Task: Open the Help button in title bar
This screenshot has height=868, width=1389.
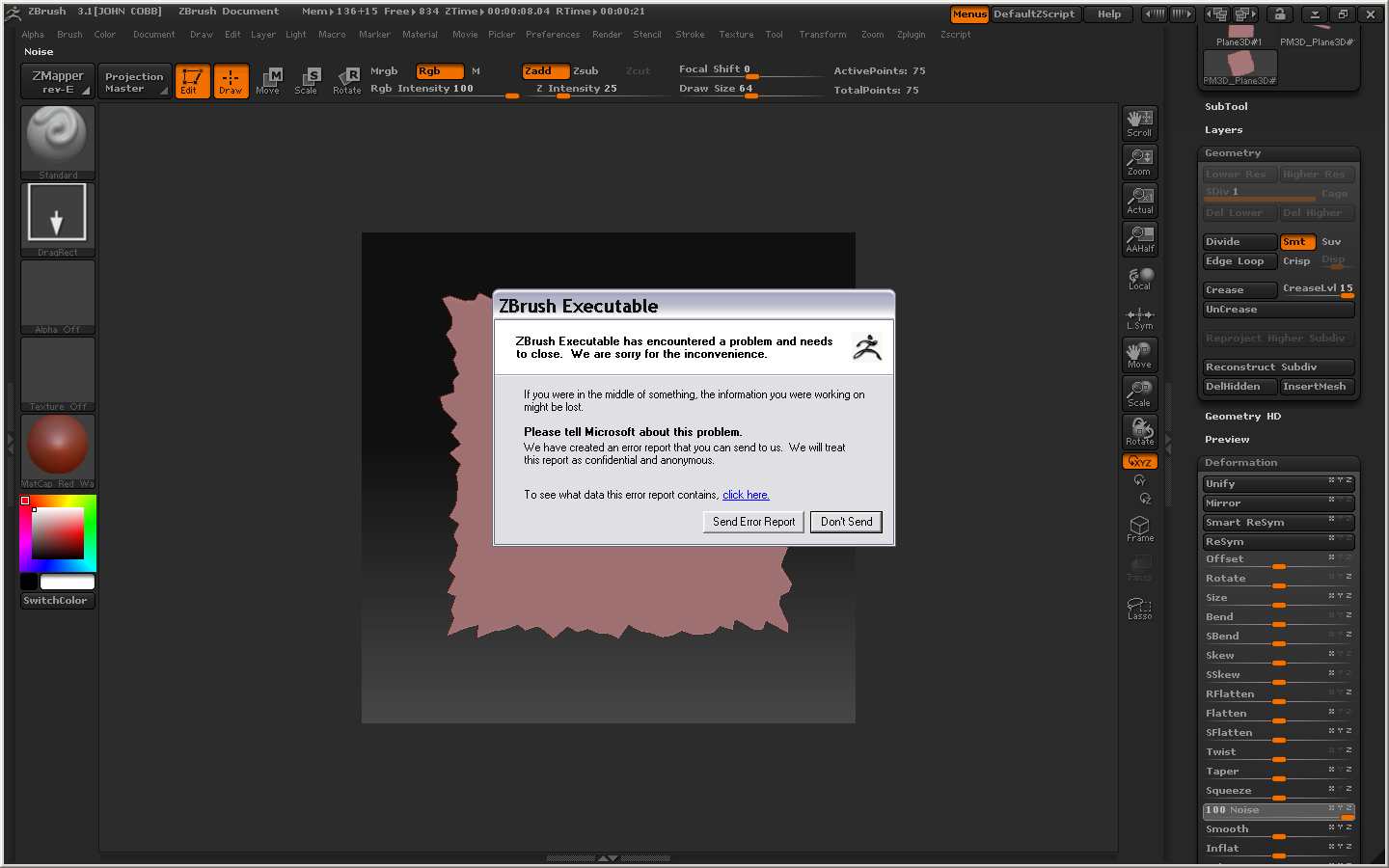Action: 1109,14
